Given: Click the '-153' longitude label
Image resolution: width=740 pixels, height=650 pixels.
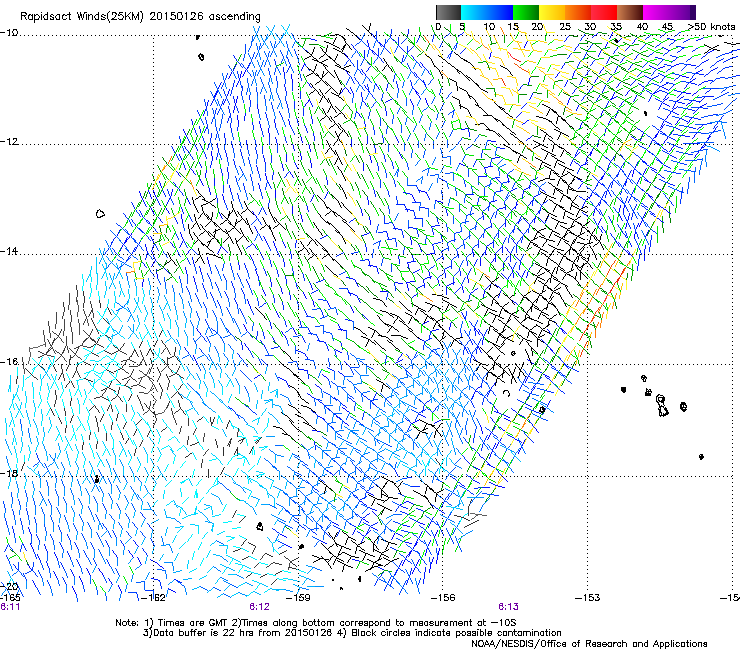Looking at the screenshot, I should [x=588, y=598].
